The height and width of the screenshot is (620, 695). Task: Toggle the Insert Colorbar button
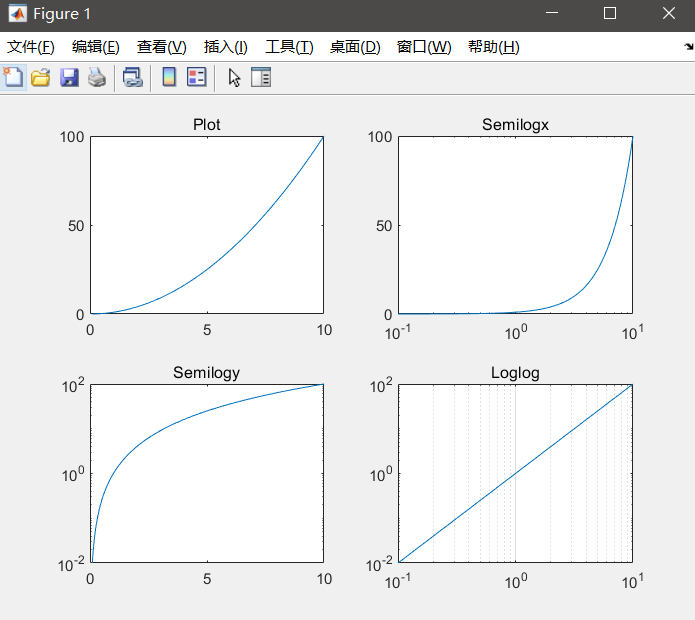point(169,77)
